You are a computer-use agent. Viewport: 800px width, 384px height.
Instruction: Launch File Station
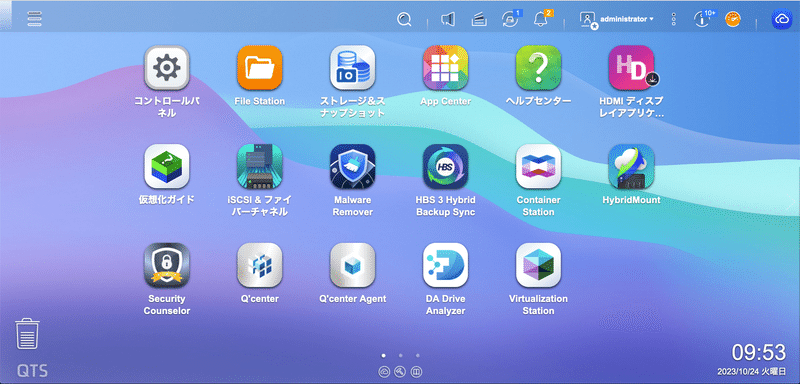(260, 67)
